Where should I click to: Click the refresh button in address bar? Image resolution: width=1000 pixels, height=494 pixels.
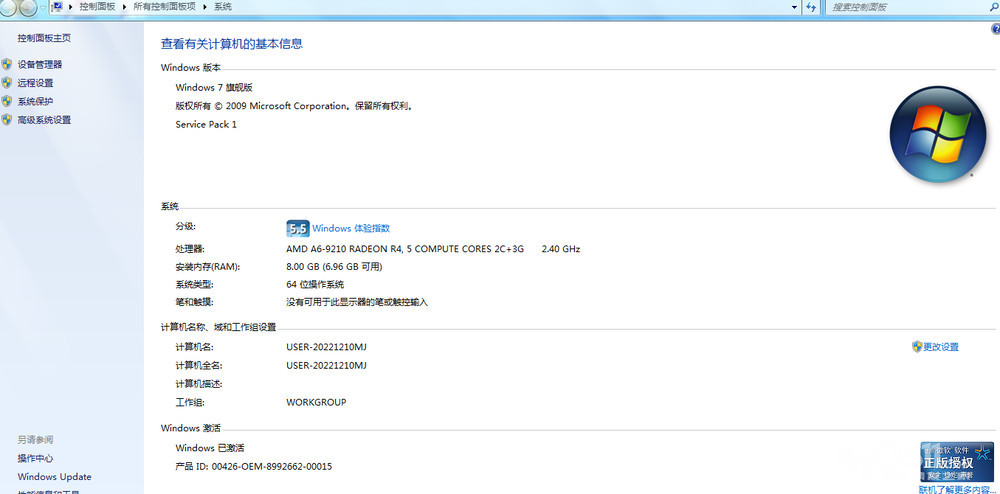(811, 7)
